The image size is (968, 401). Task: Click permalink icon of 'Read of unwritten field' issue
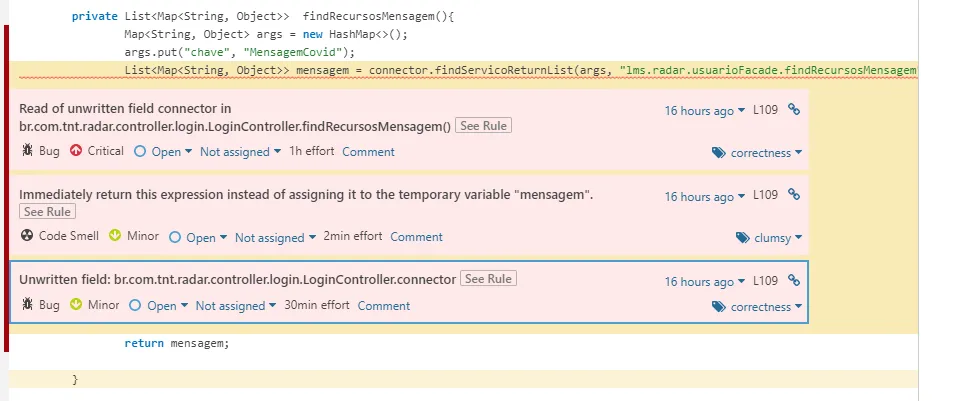793,110
